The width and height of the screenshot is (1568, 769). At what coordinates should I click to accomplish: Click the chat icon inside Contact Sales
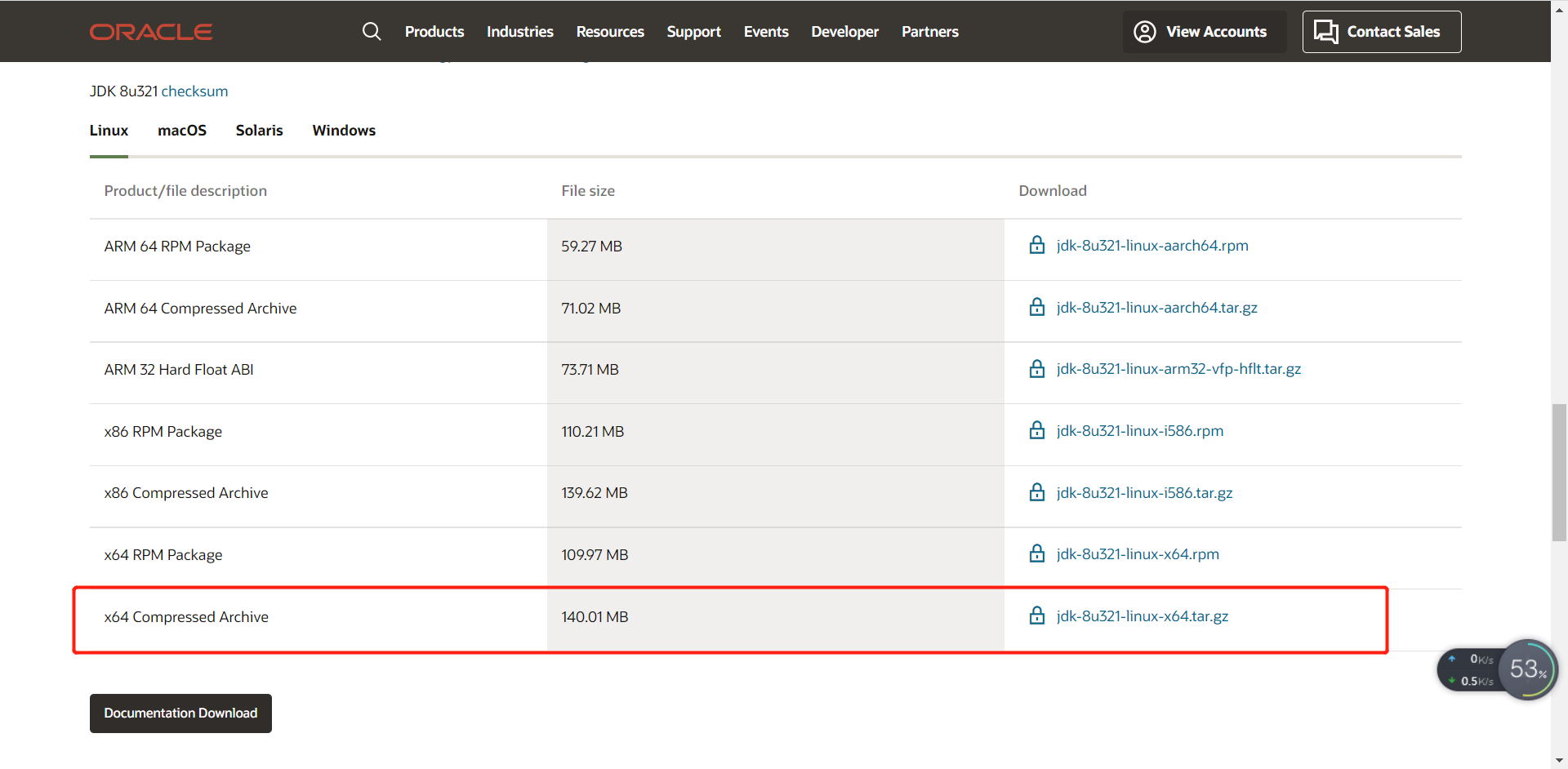pyautogui.click(x=1325, y=31)
